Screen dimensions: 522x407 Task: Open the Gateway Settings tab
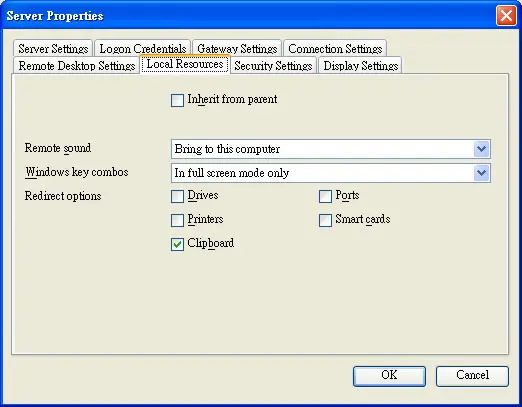(x=237, y=49)
